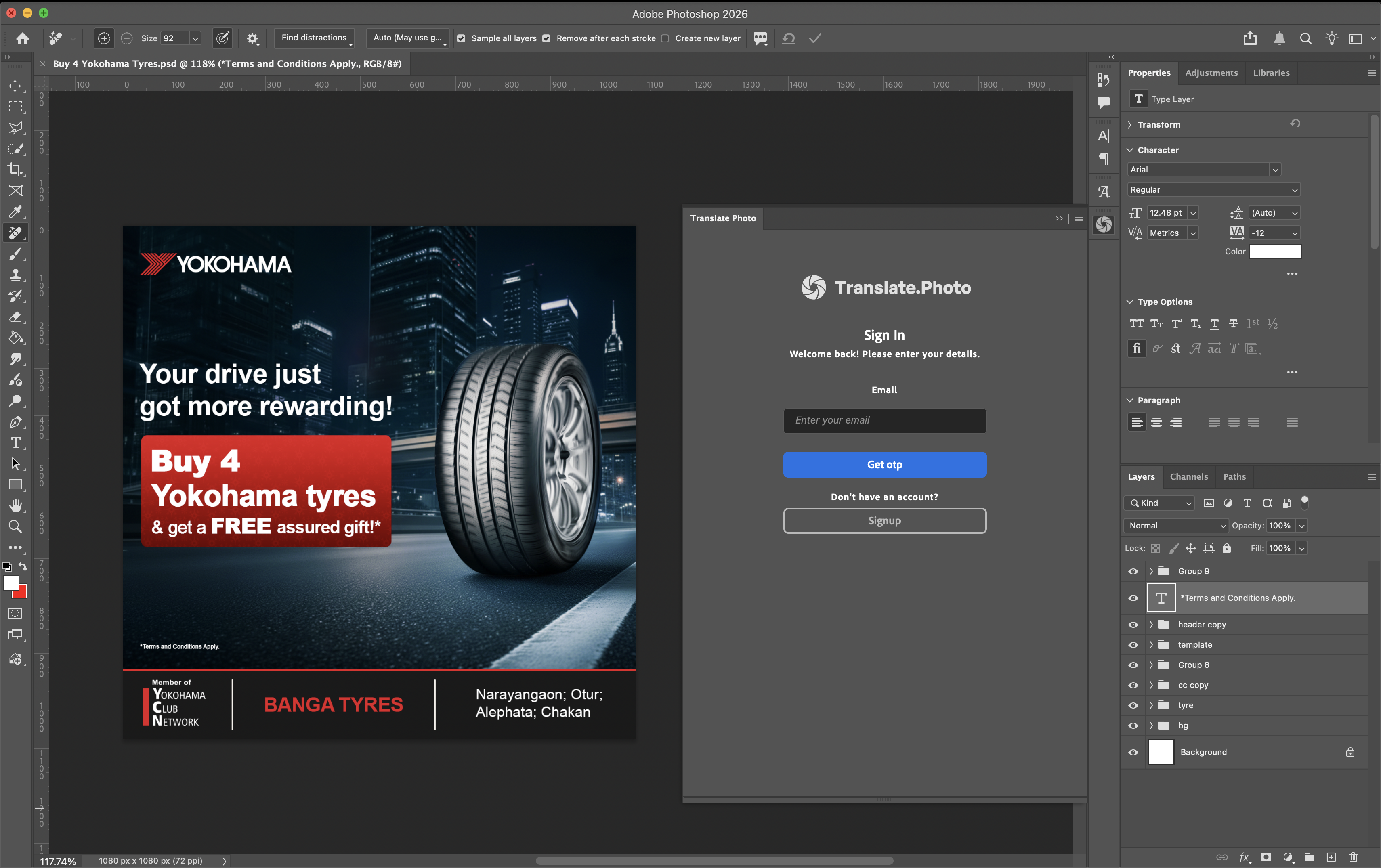This screenshot has height=868, width=1381.
Task: Click the Get otp button
Action: (x=884, y=464)
